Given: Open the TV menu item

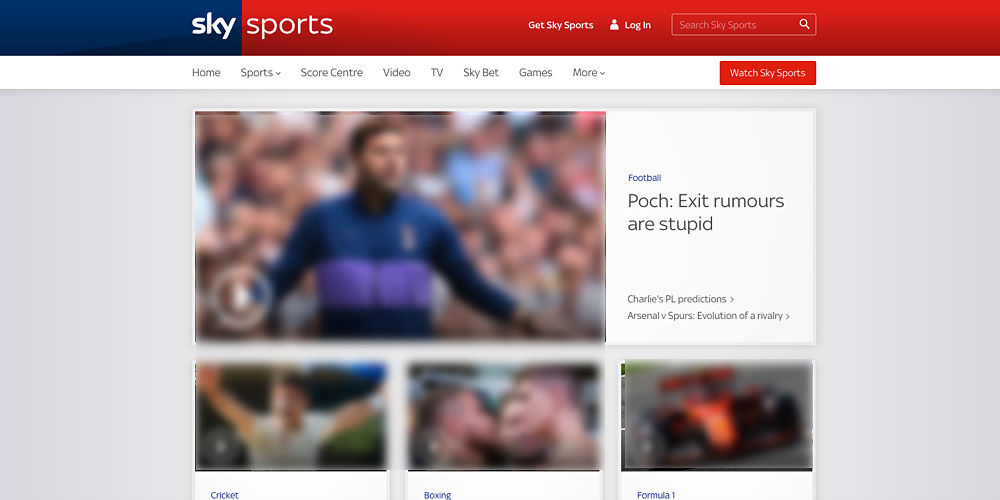Looking at the screenshot, I should pyautogui.click(x=437, y=73).
